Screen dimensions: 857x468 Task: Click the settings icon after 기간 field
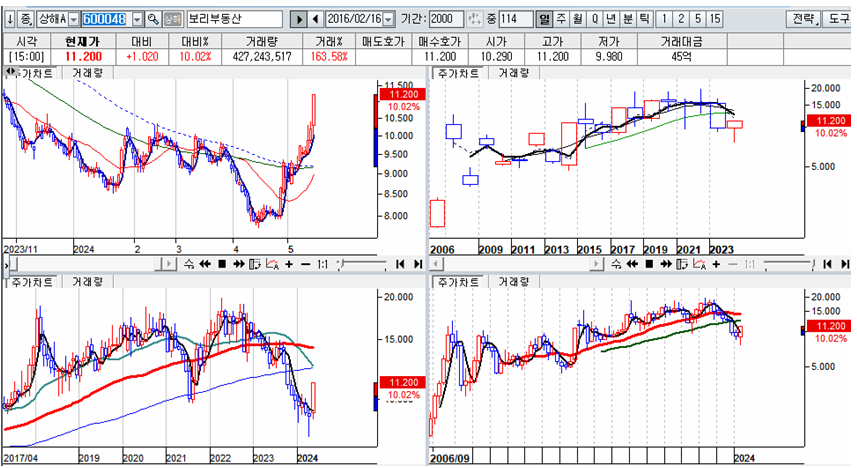tap(475, 19)
